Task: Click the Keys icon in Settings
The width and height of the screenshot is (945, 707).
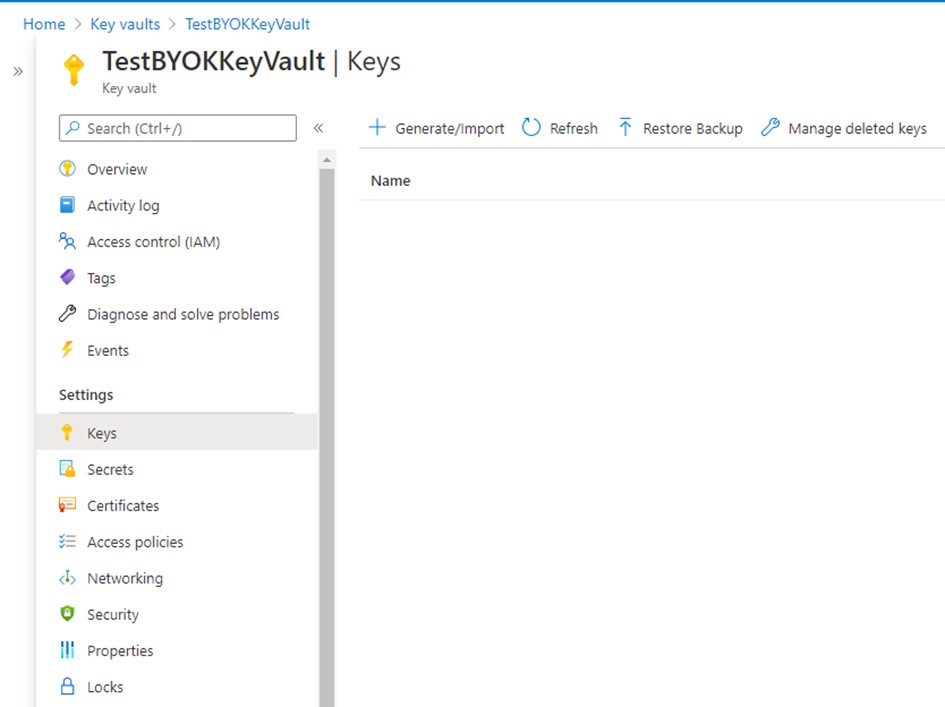Action: click(67, 432)
